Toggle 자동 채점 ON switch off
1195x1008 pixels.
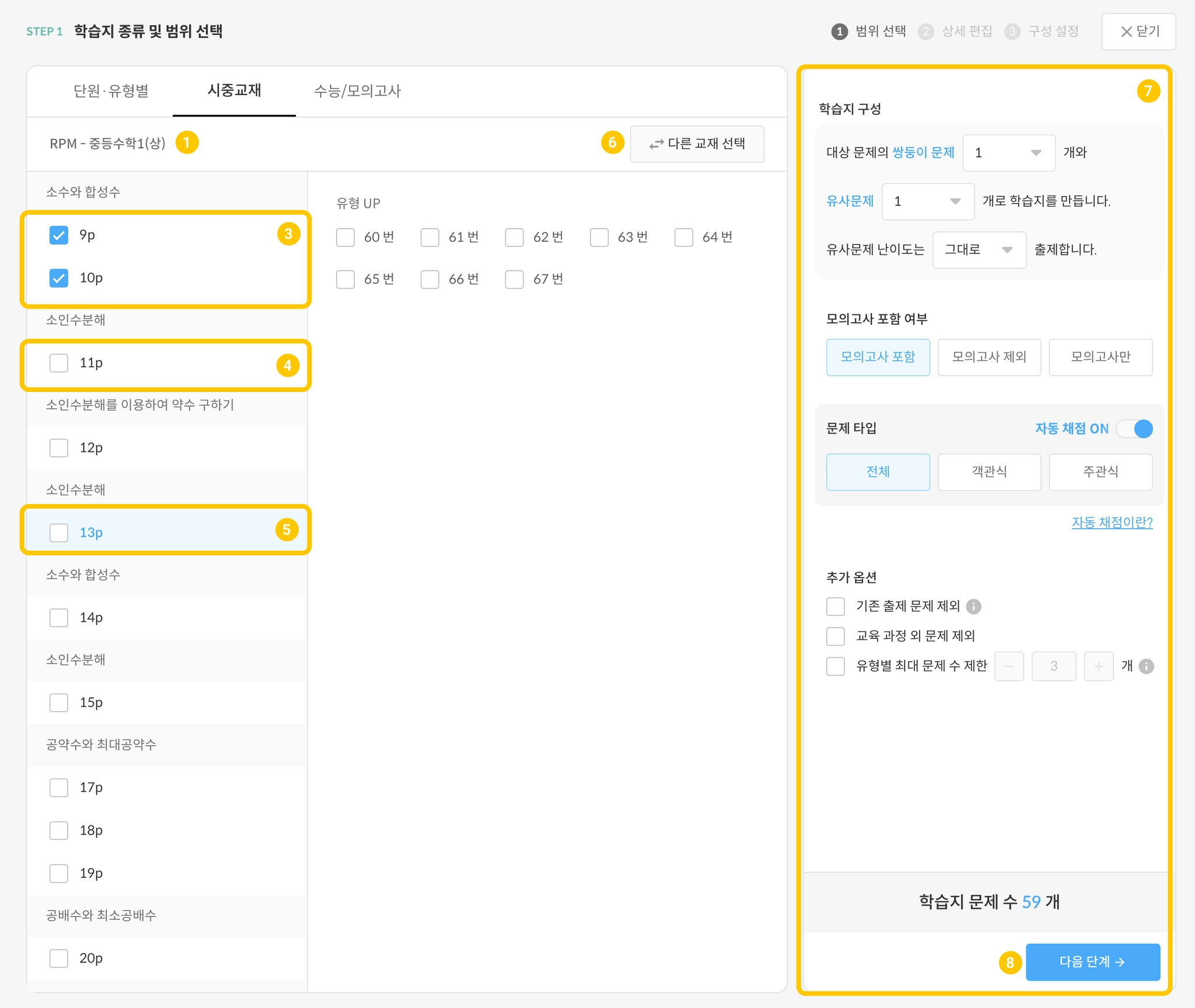(x=1135, y=429)
